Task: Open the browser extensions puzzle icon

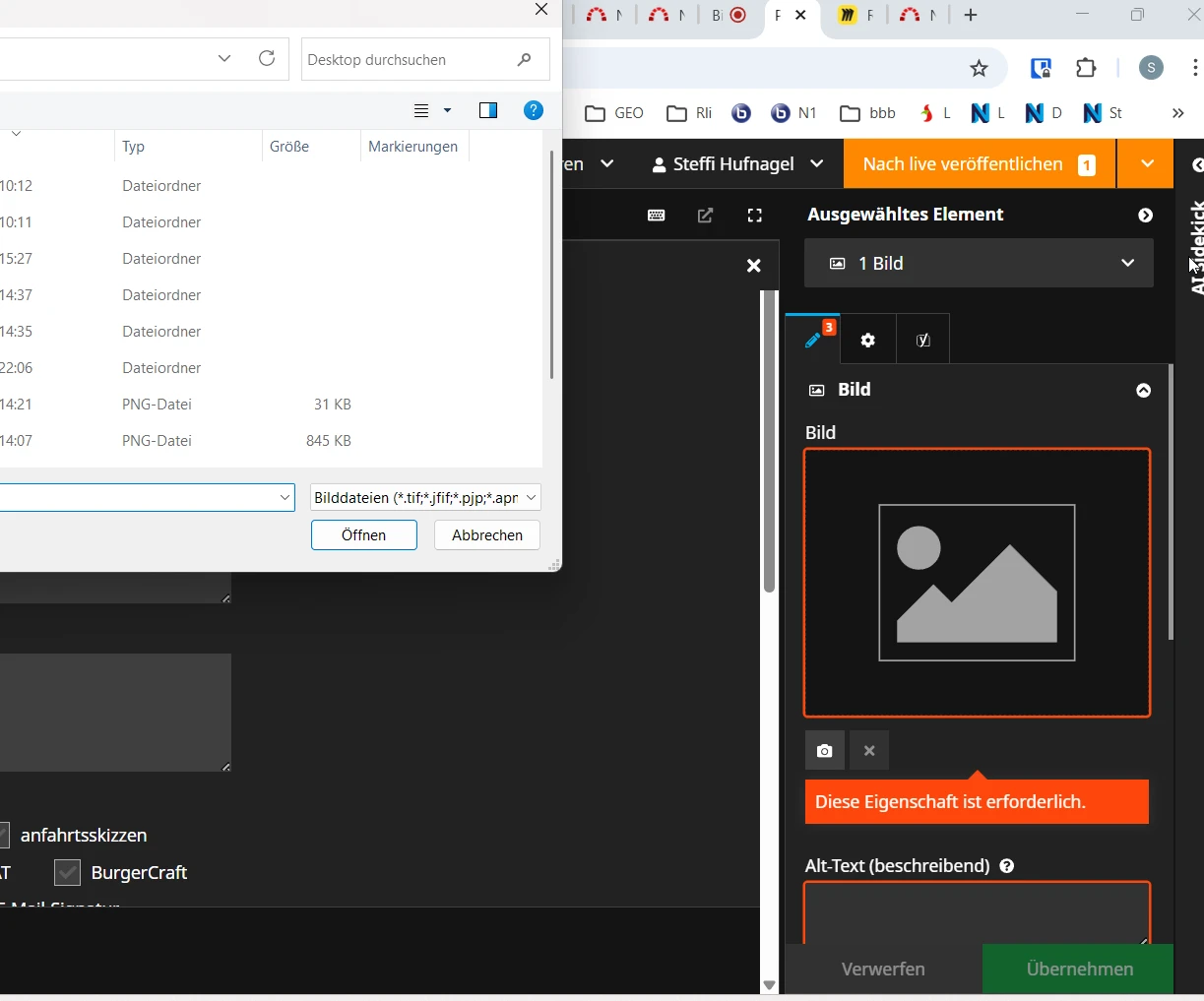Action: pos(1086,68)
